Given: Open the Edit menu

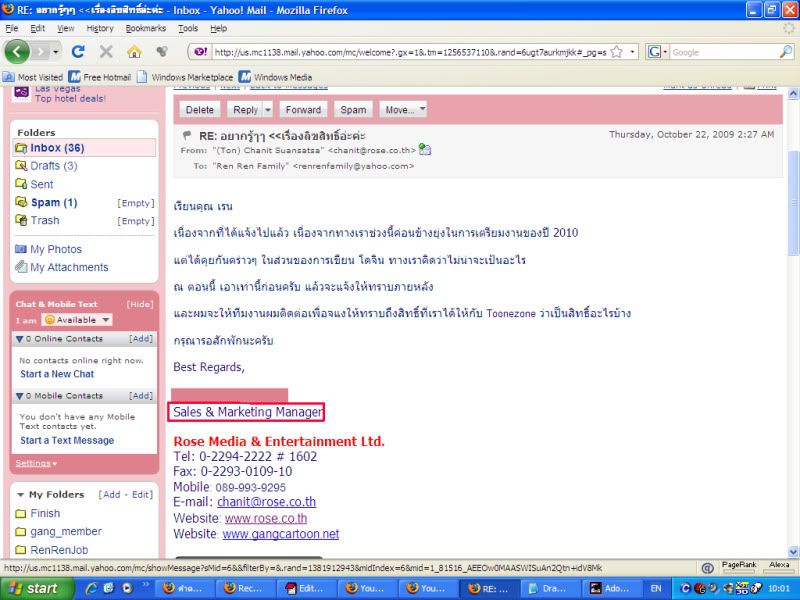Looking at the screenshot, I should (37, 28).
